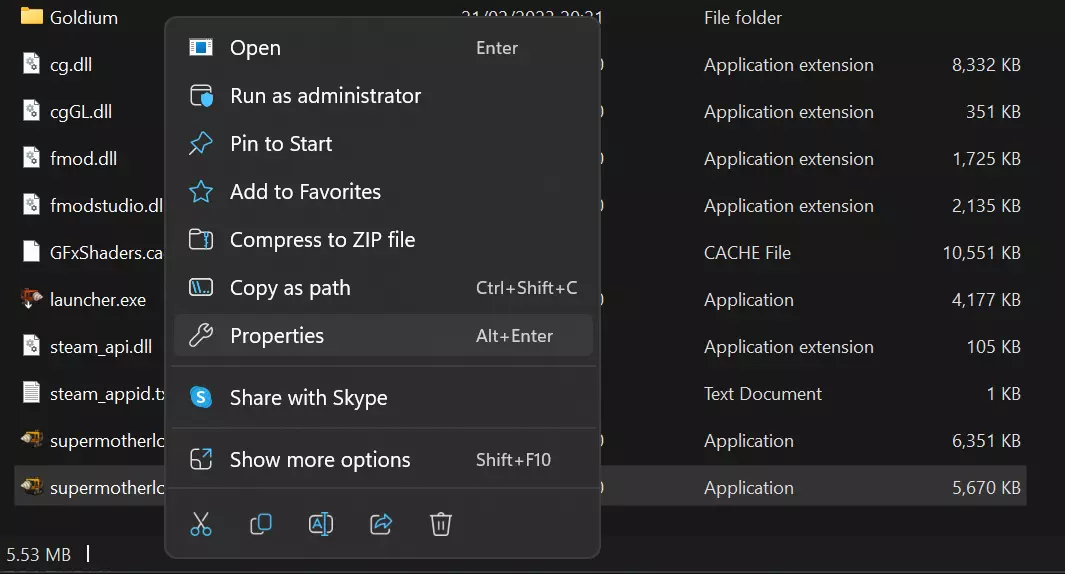Select Copy as path option
The height and width of the screenshot is (574, 1065).
290,288
